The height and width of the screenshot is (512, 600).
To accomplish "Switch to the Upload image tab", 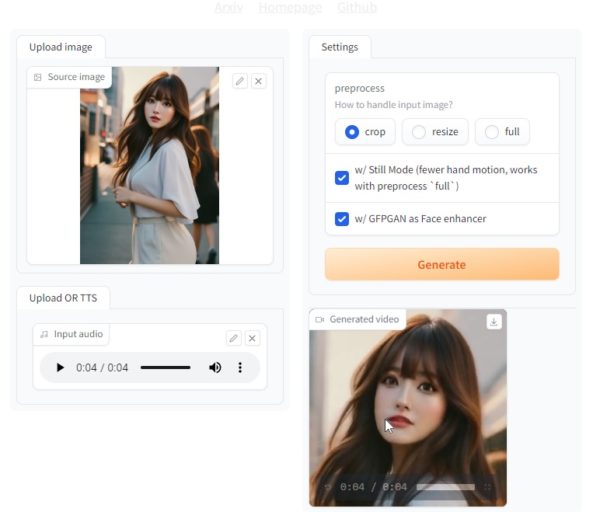I will (61, 47).
